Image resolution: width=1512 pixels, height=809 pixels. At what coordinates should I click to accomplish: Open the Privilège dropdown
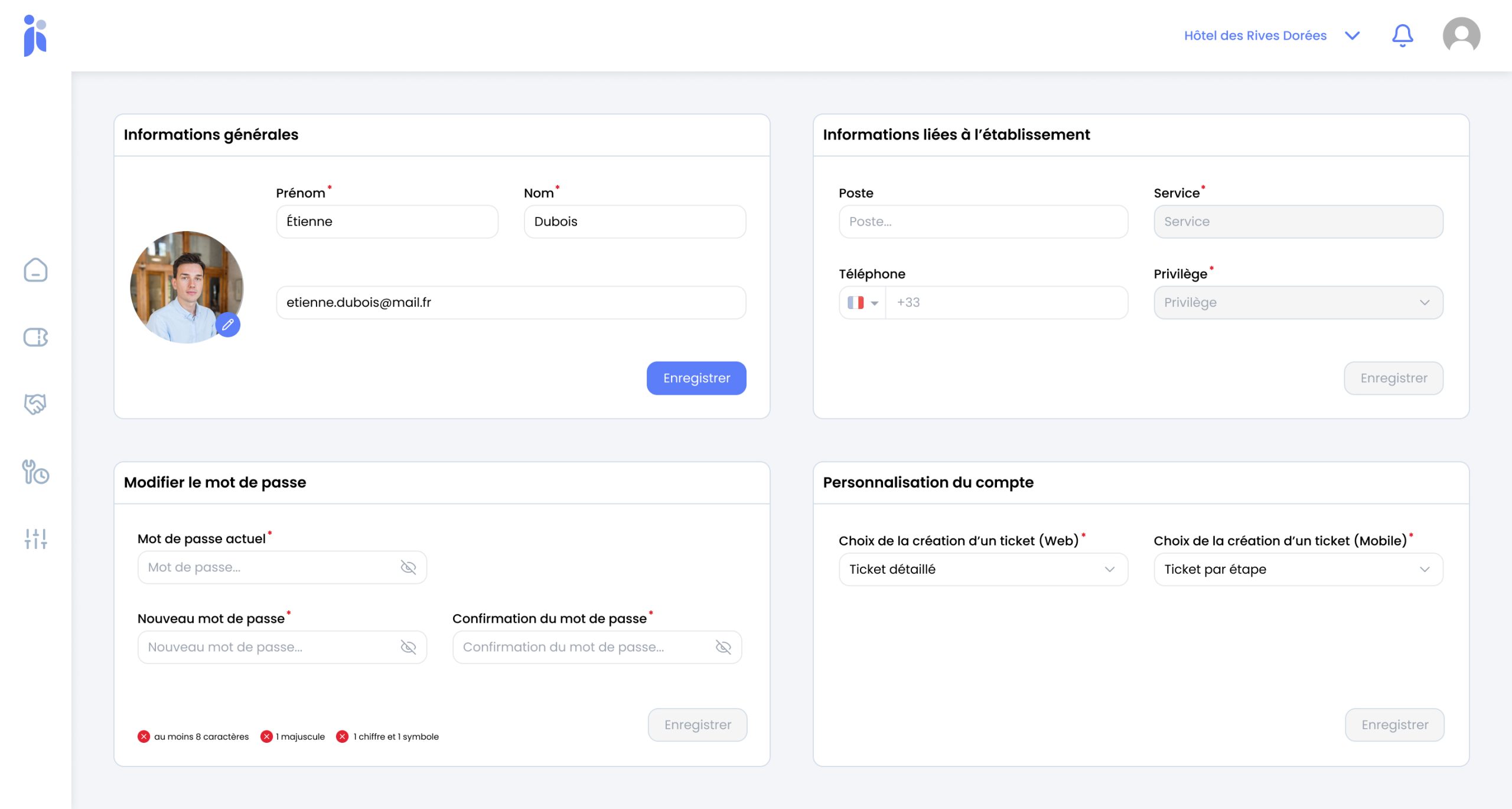click(x=1298, y=303)
